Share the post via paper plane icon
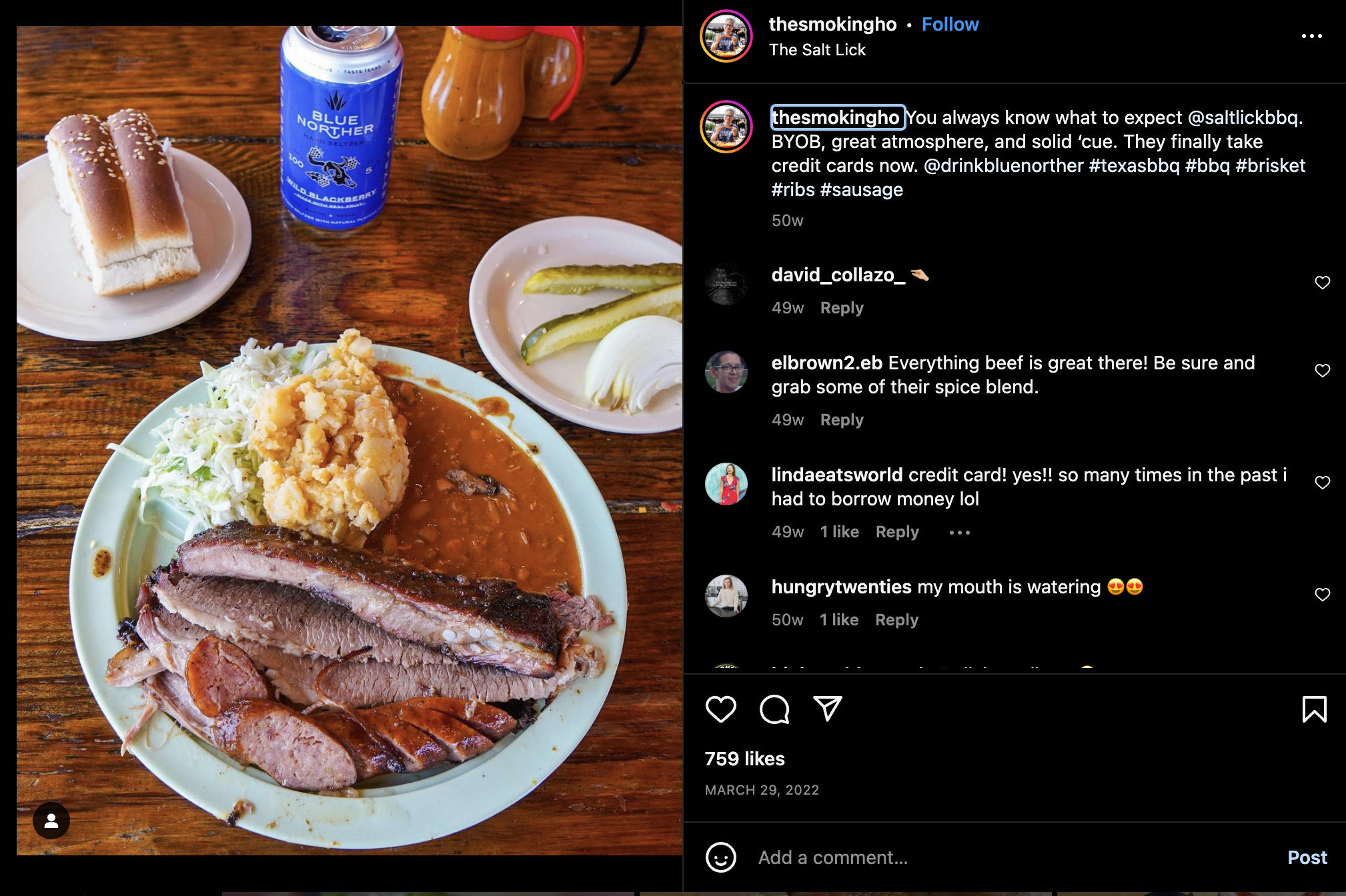The height and width of the screenshot is (896, 1346). (x=828, y=709)
